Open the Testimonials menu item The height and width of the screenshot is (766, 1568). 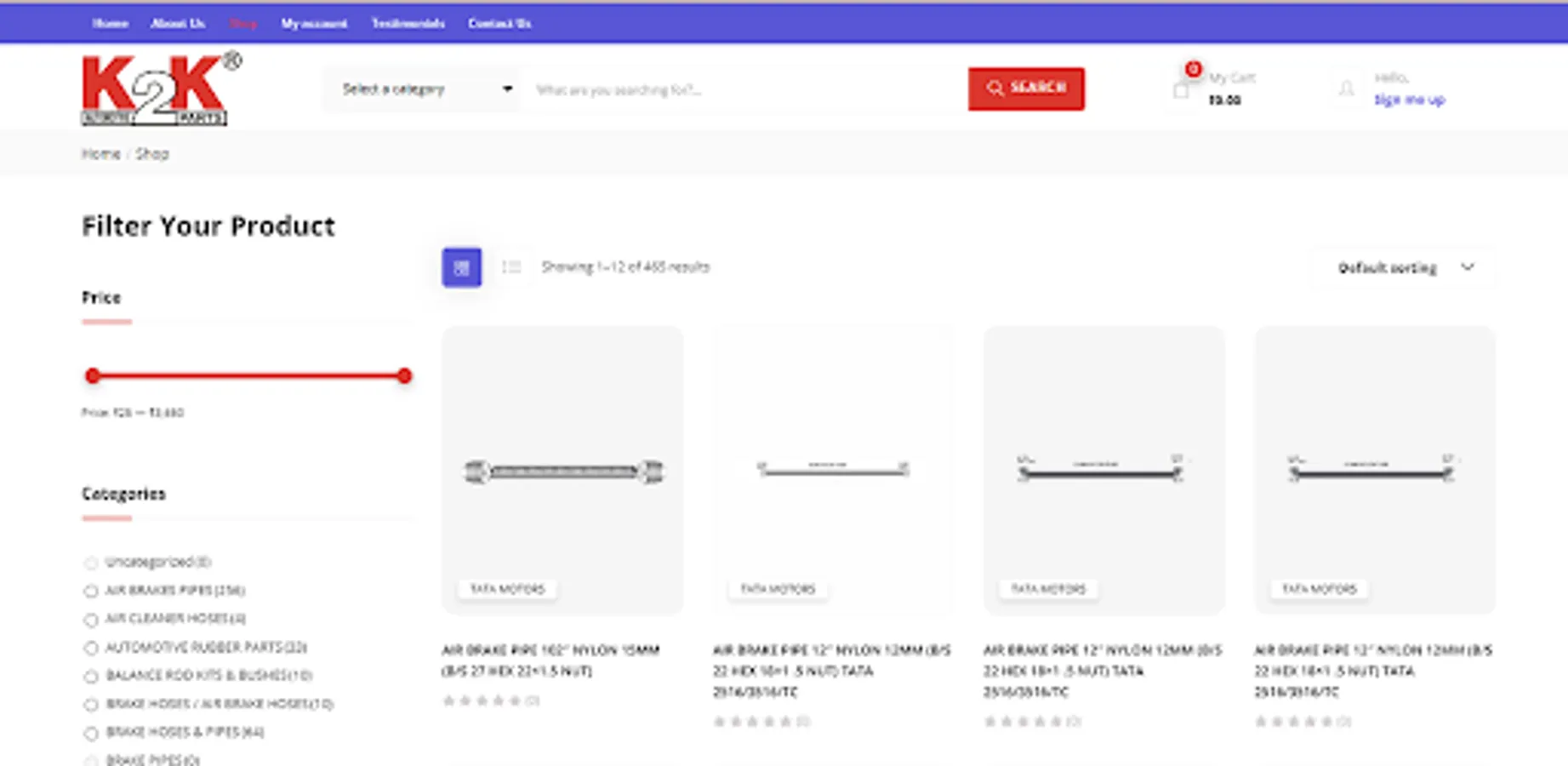click(408, 24)
